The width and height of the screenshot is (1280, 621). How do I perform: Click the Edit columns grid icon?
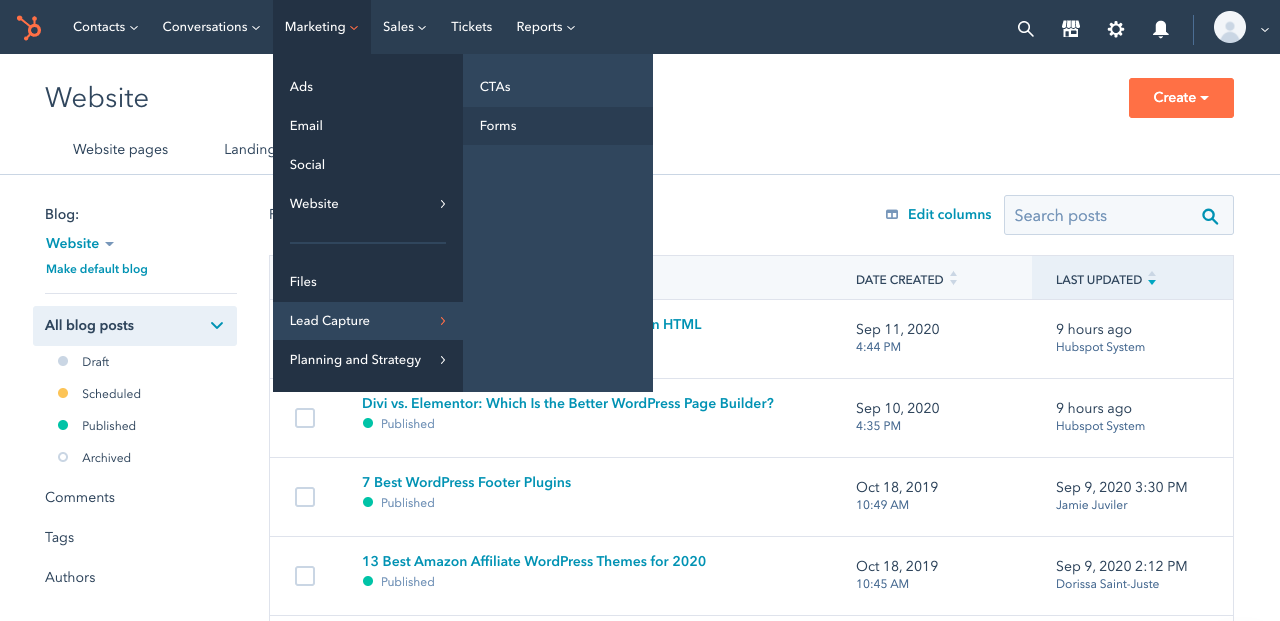(x=891, y=214)
